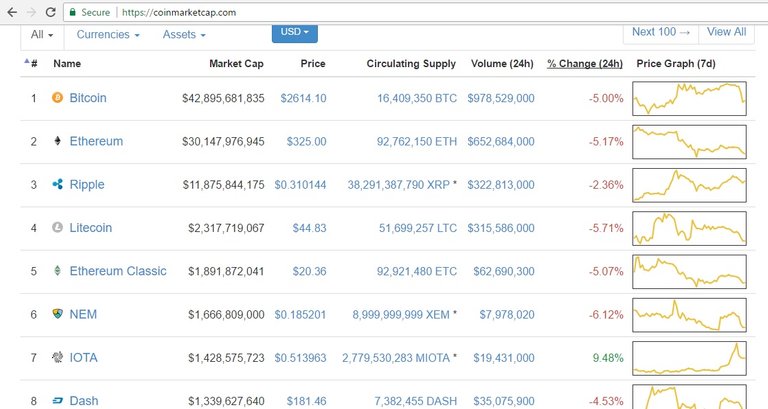Click the Ethereum Classic logo icon
The width and height of the screenshot is (768, 409).
pyautogui.click(x=57, y=271)
